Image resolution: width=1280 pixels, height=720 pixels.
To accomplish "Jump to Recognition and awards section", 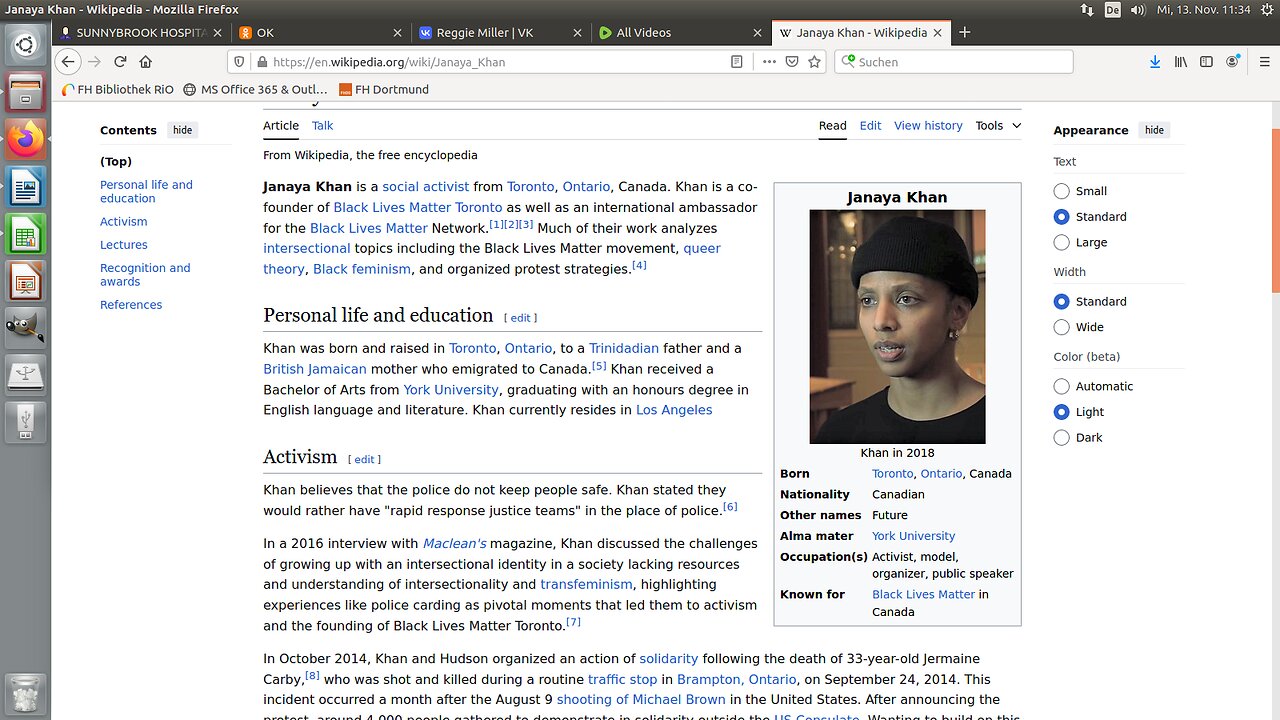I will click(145, 274).
